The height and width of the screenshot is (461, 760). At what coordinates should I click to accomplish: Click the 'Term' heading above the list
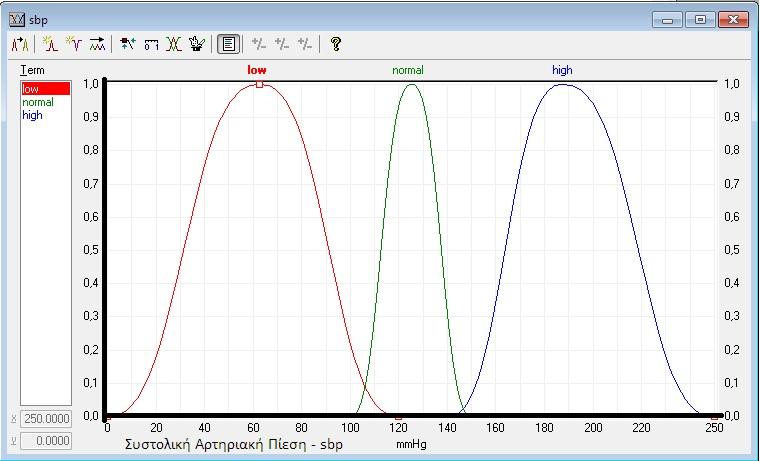32,70
